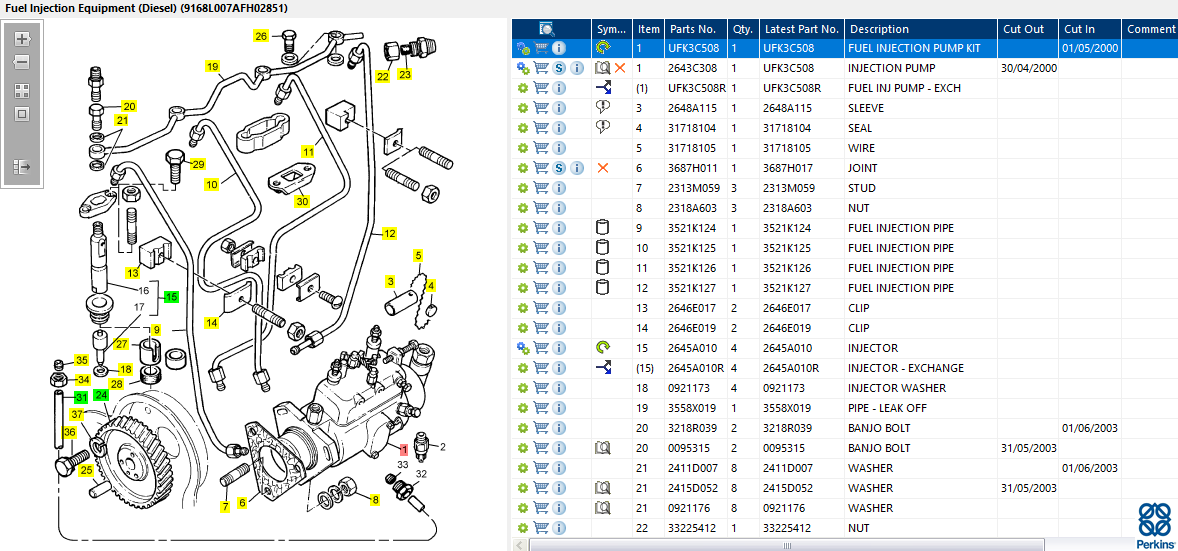
Task: Click the Cut In column header
Action: coord(1089,29)
